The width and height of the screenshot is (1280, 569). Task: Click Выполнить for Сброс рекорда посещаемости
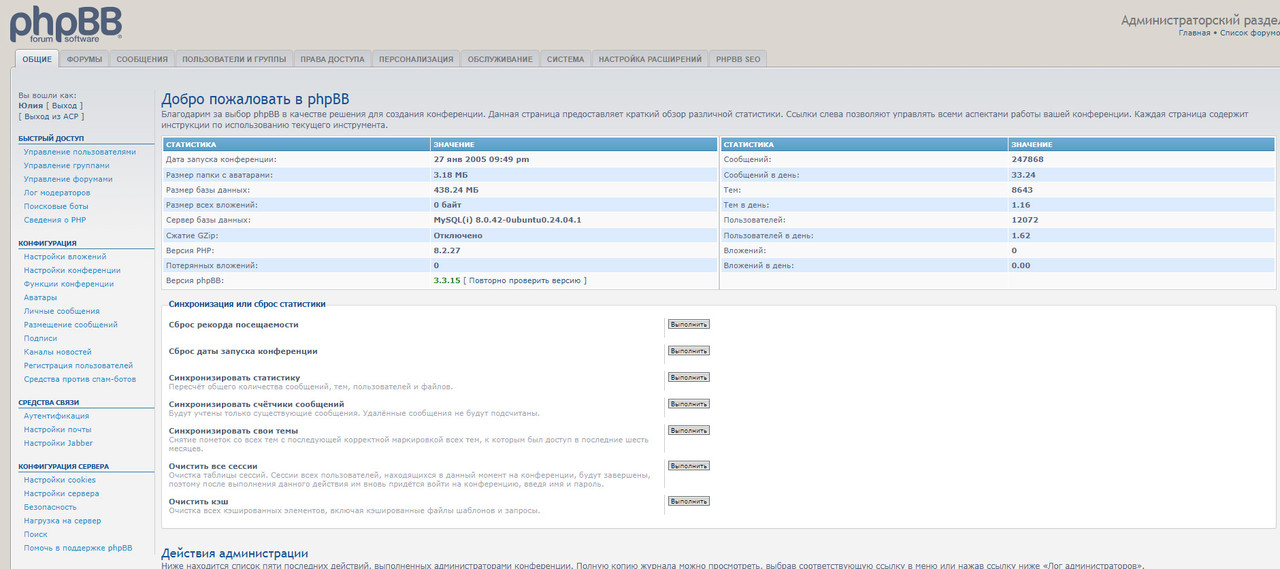pos(688,324)
